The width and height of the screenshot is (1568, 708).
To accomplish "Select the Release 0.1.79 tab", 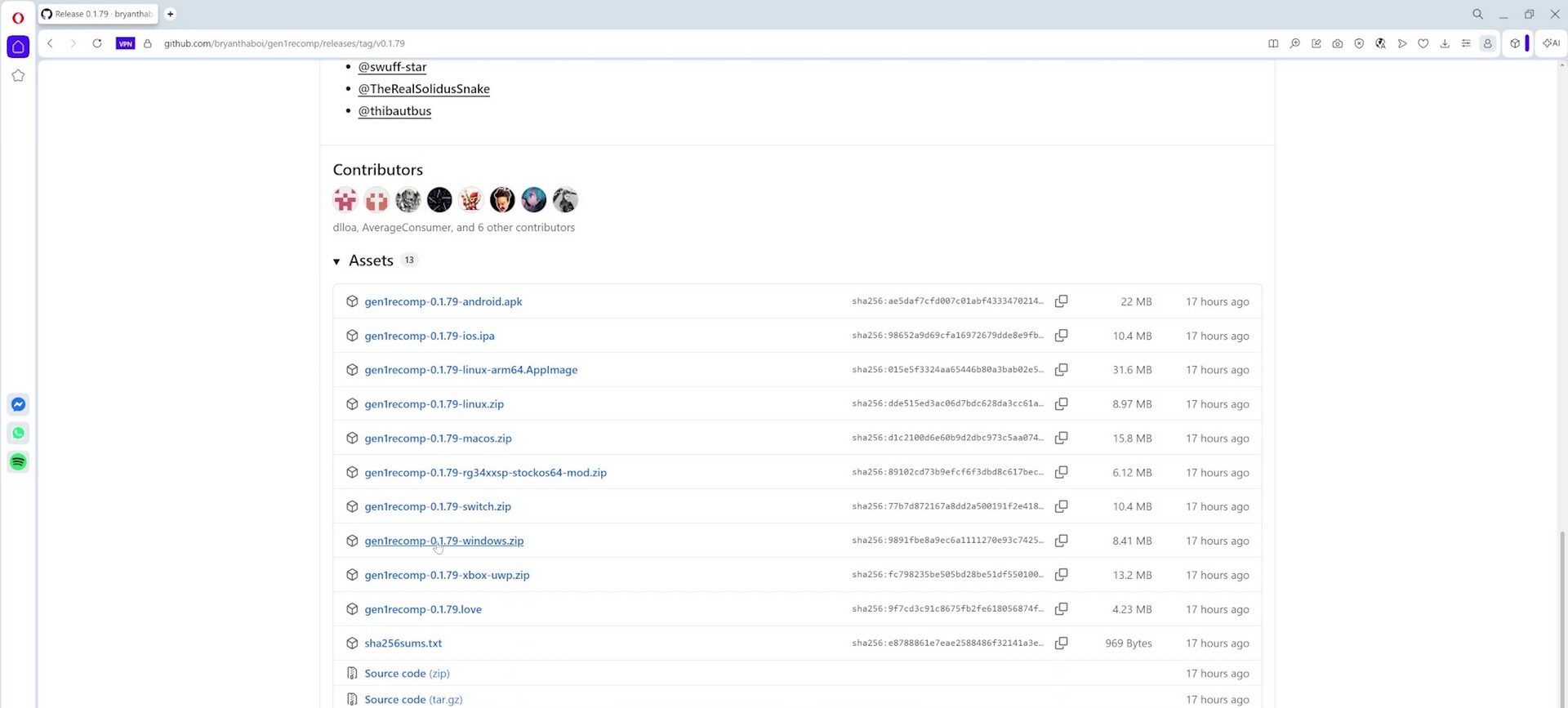I will pos(98,14).
